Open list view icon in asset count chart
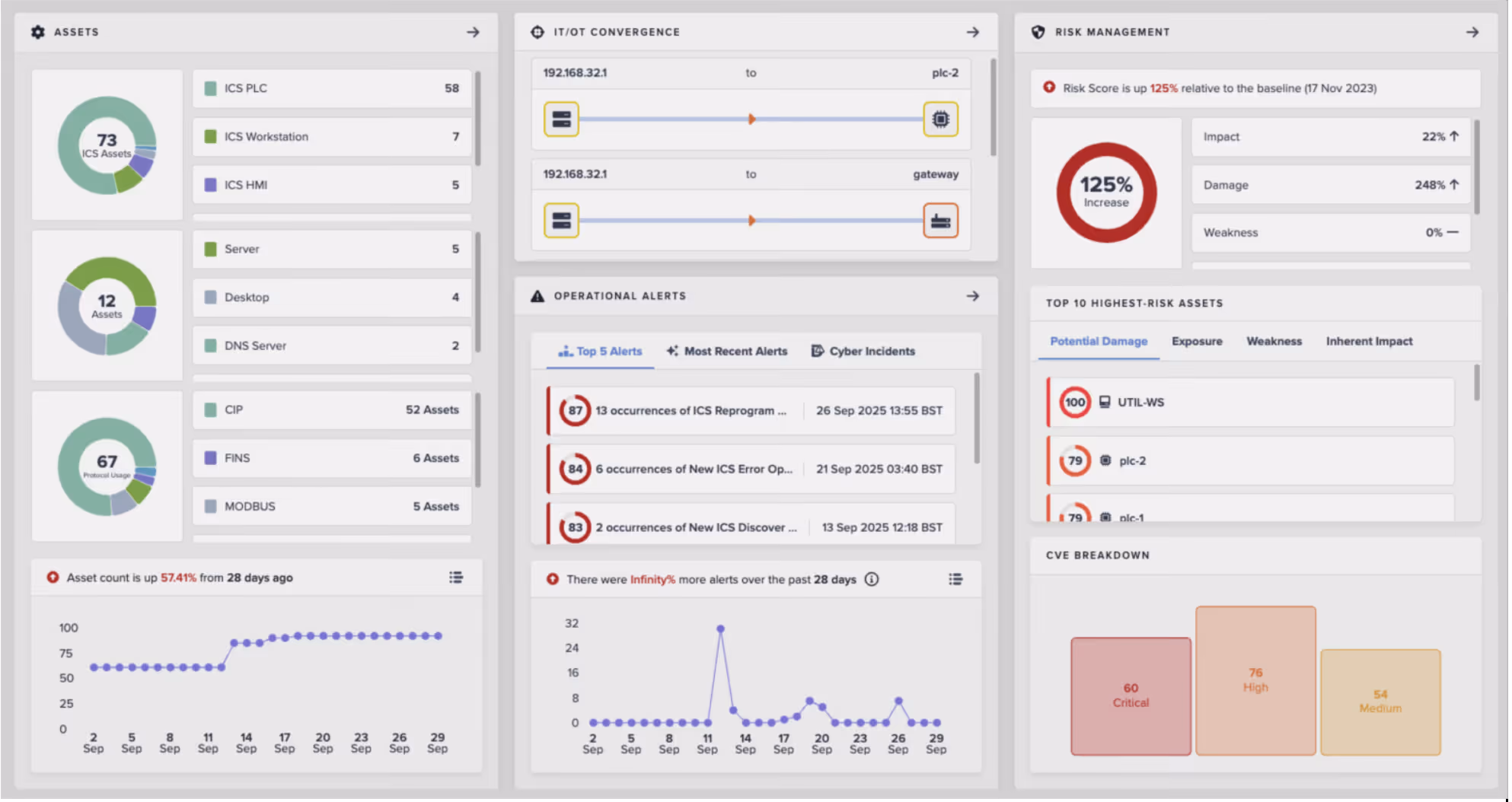Viewport: 1512px width, 802px height. pyautogui.click(x=456, y=578)
